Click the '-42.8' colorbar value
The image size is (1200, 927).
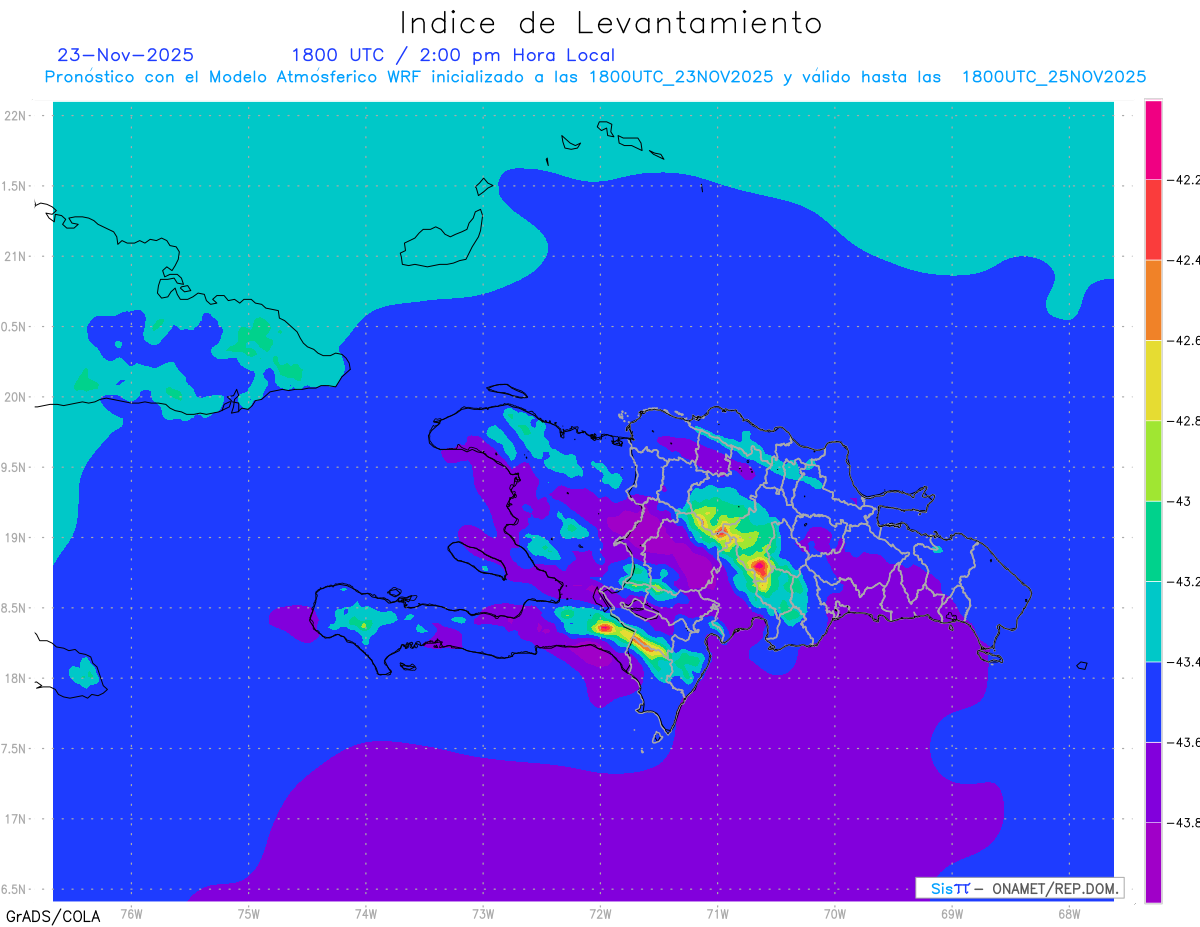click(x=1184, y=421)
